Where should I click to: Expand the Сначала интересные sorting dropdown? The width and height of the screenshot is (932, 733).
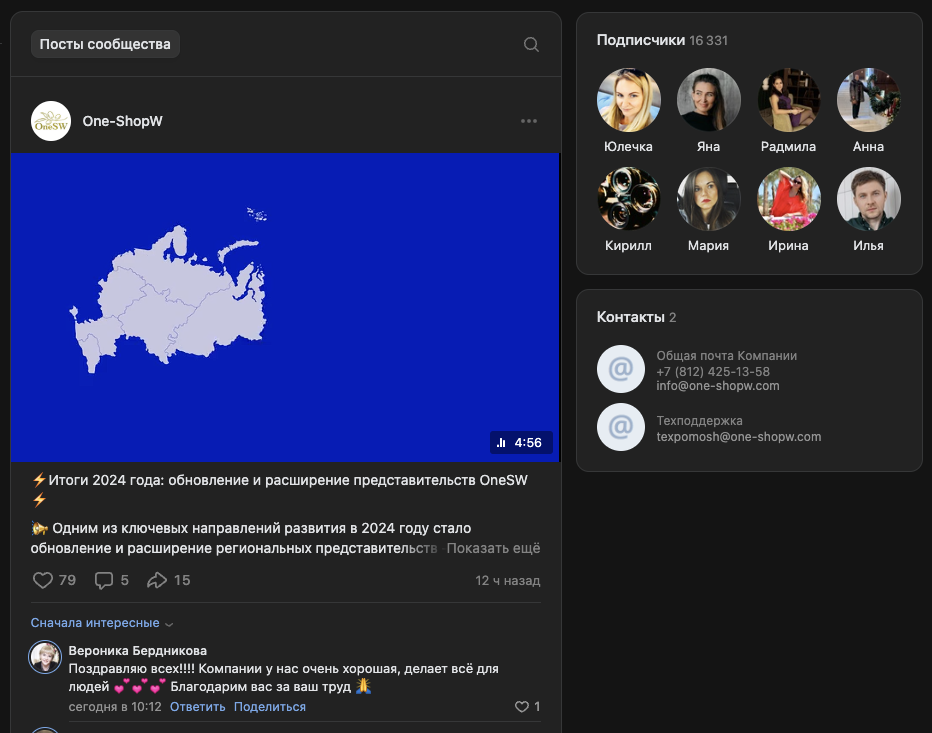(102, 623)
